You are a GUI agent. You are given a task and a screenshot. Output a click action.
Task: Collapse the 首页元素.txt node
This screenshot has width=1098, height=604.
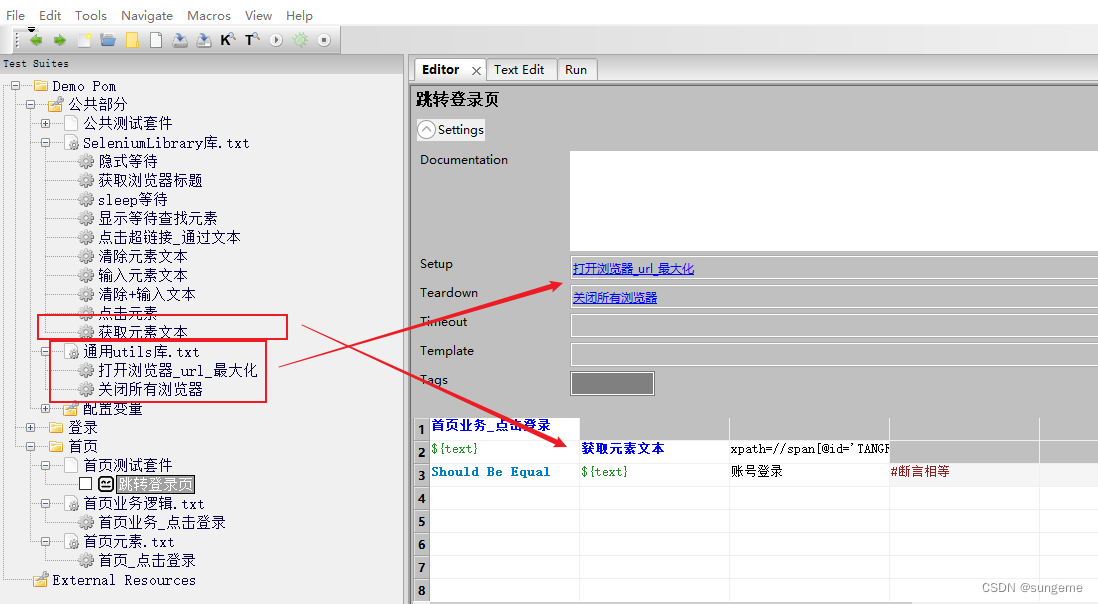(46, 542)
